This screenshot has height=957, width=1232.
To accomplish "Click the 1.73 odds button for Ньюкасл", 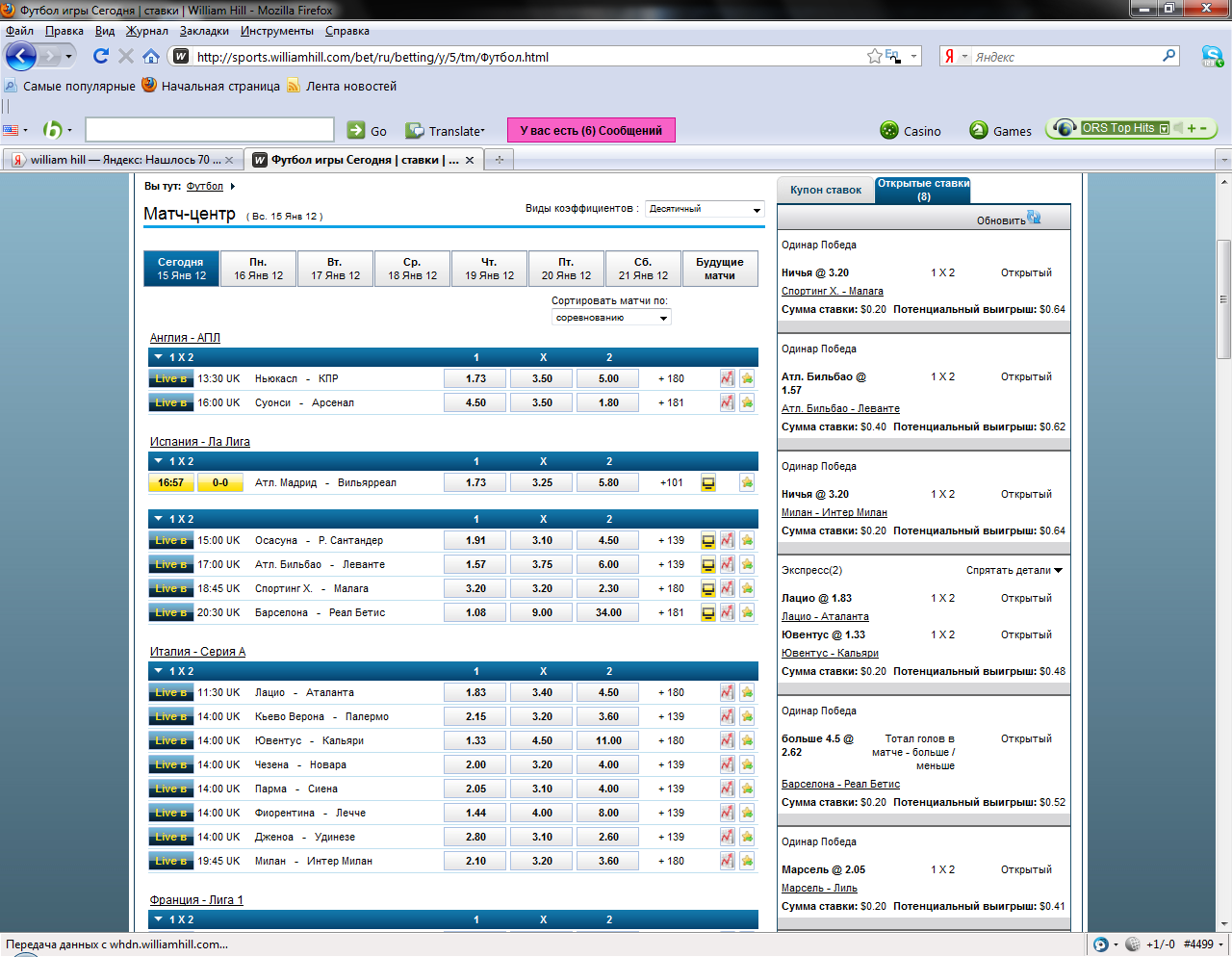I will point(475,378).
